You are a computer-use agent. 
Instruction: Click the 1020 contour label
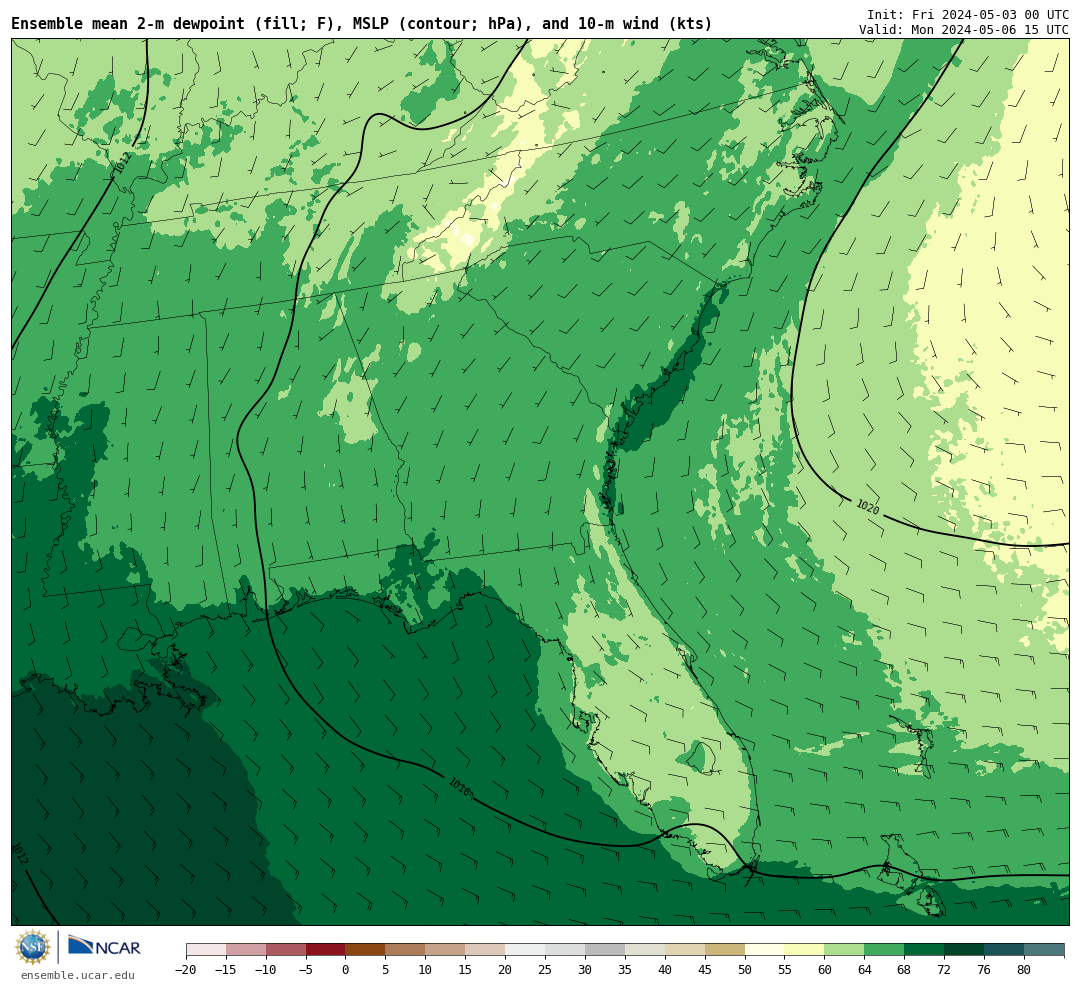[868, 507]
